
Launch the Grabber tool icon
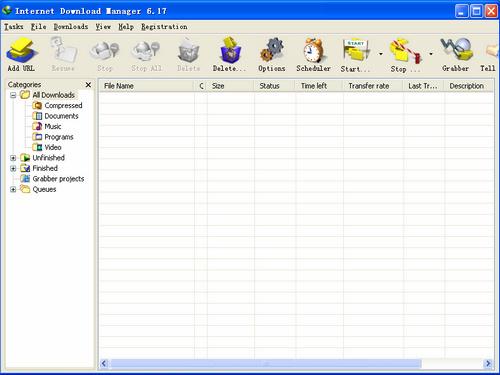(456, 51)
